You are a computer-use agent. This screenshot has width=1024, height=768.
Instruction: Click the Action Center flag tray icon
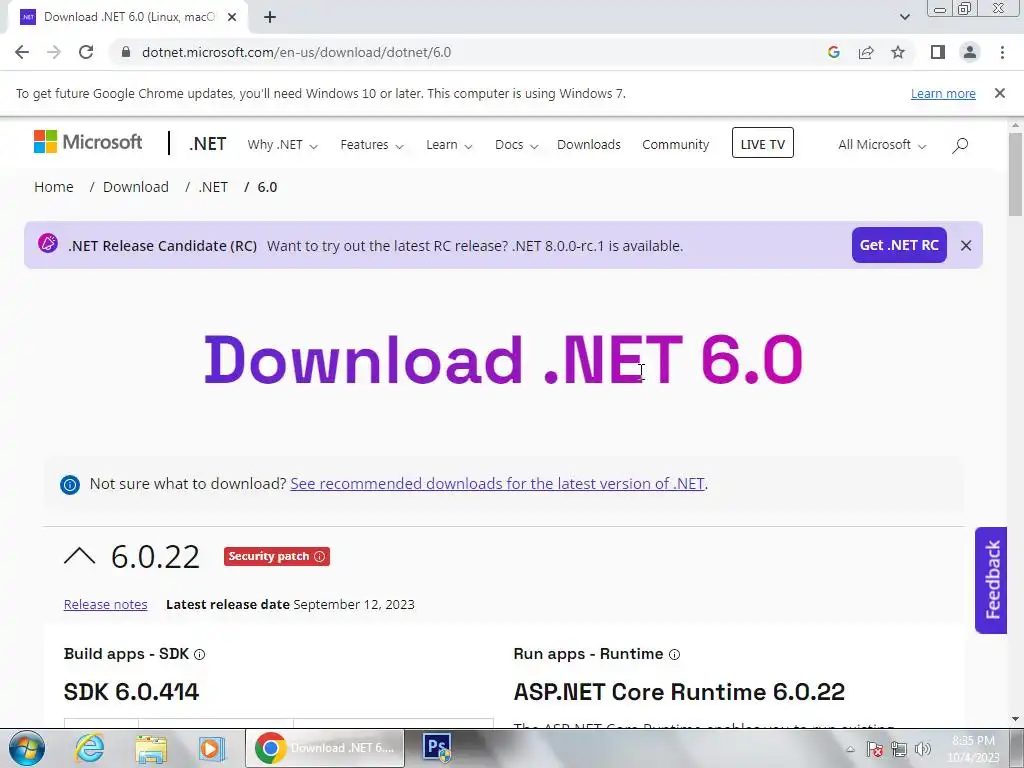875,749
